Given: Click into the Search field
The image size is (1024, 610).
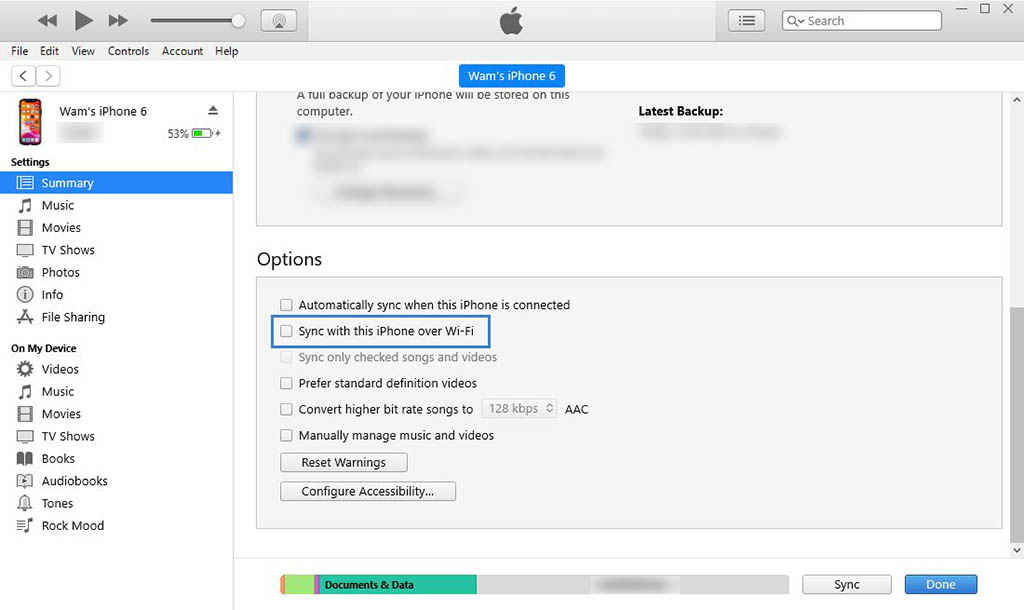Looking at the screenshot, I should coord(861,21).
